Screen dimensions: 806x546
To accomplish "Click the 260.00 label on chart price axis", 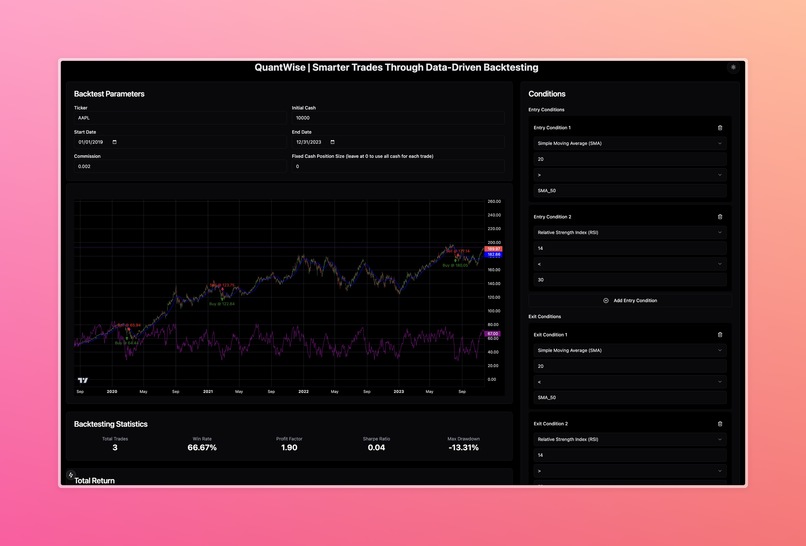I will pos(494,202).
